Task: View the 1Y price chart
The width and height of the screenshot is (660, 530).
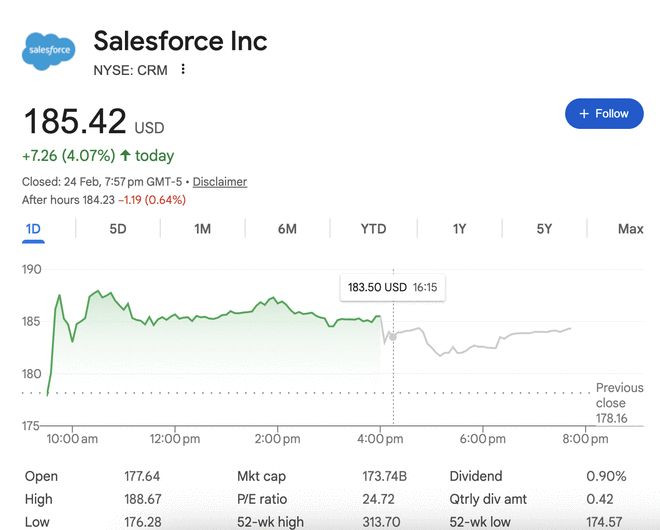Action: pyautogui.click(x=459, y=229)
